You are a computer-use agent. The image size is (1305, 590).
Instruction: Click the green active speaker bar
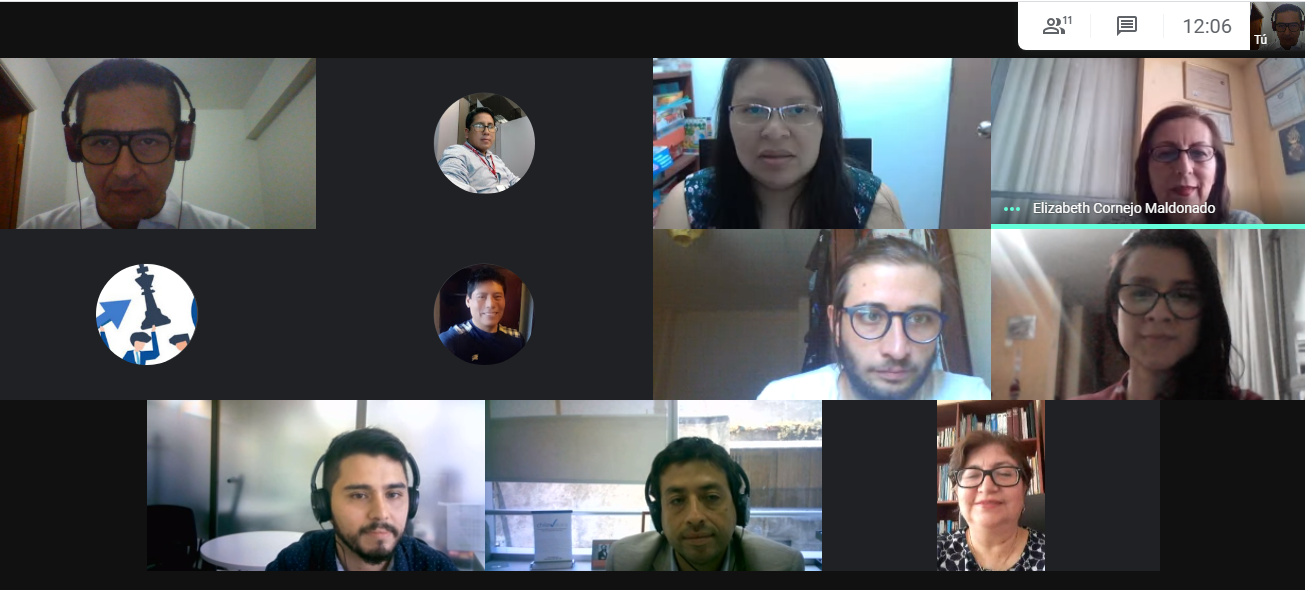1148,226
